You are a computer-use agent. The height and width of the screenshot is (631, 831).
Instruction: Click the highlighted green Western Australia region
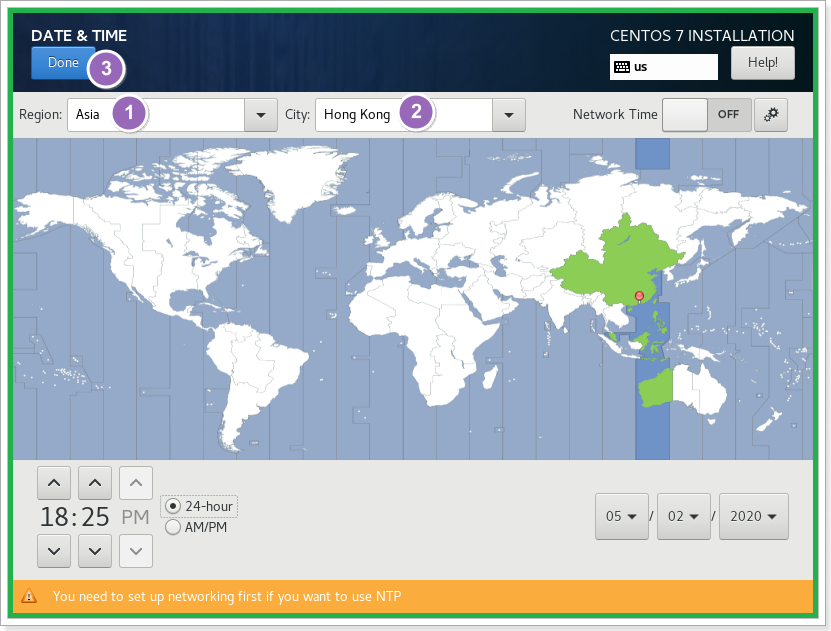click(x=656, y=389)
